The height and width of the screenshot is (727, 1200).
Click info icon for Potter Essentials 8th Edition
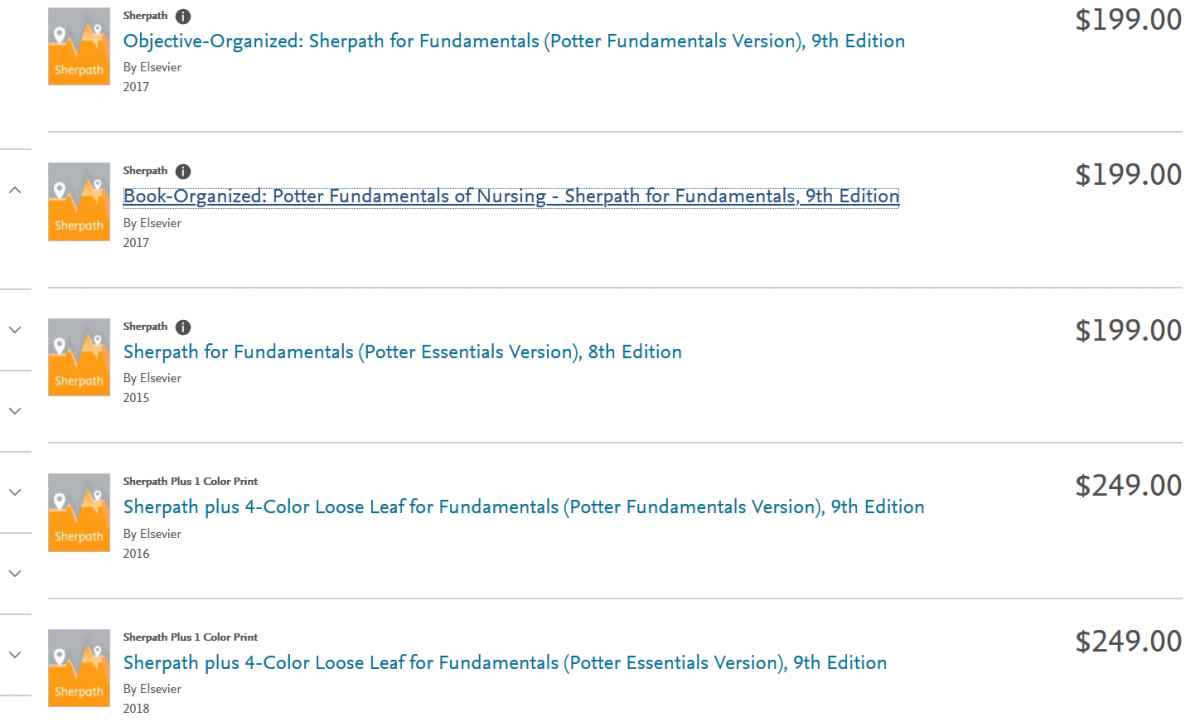pyautogui.click(x=183, y=327)
